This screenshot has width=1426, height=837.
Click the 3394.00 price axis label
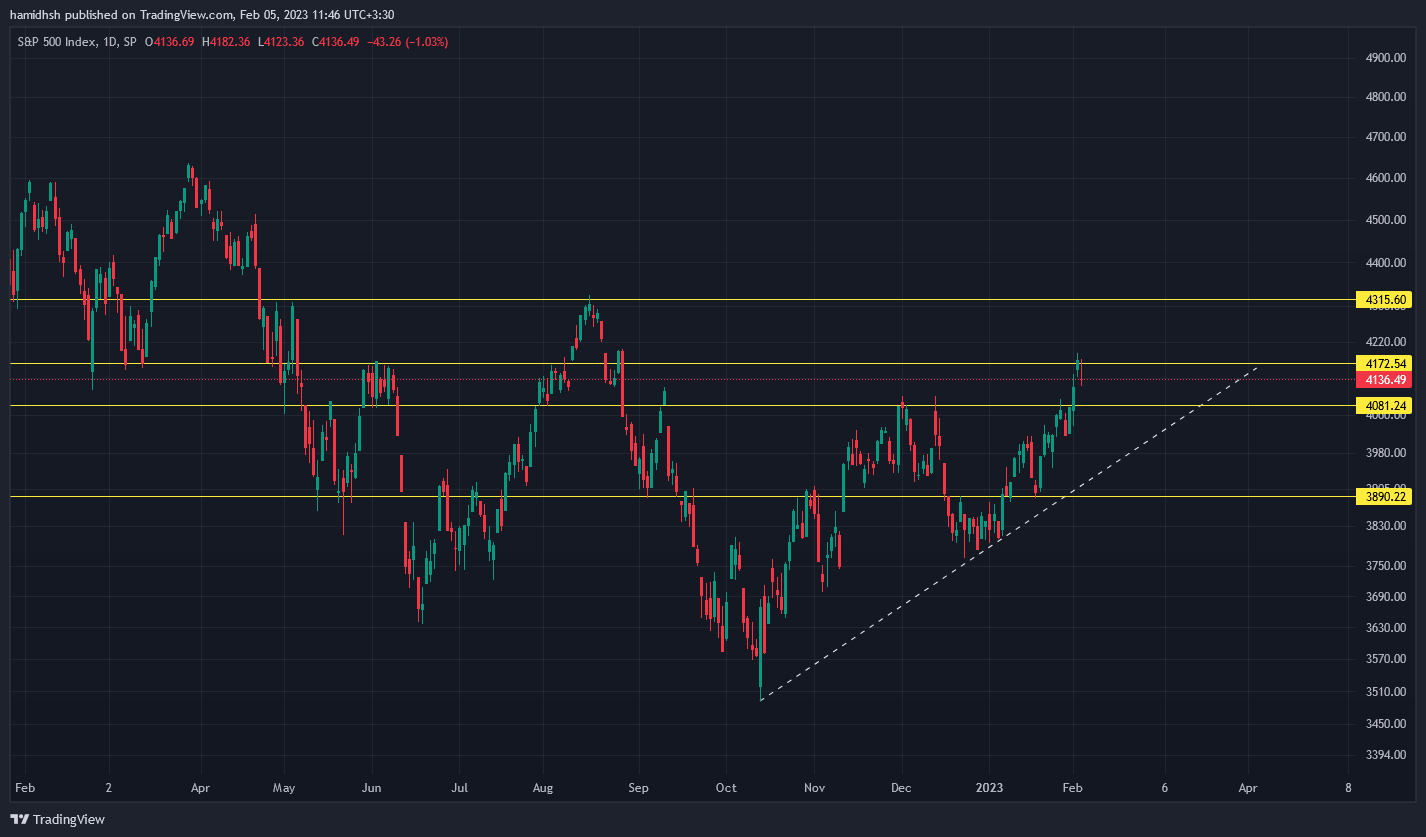[1386, 755]
